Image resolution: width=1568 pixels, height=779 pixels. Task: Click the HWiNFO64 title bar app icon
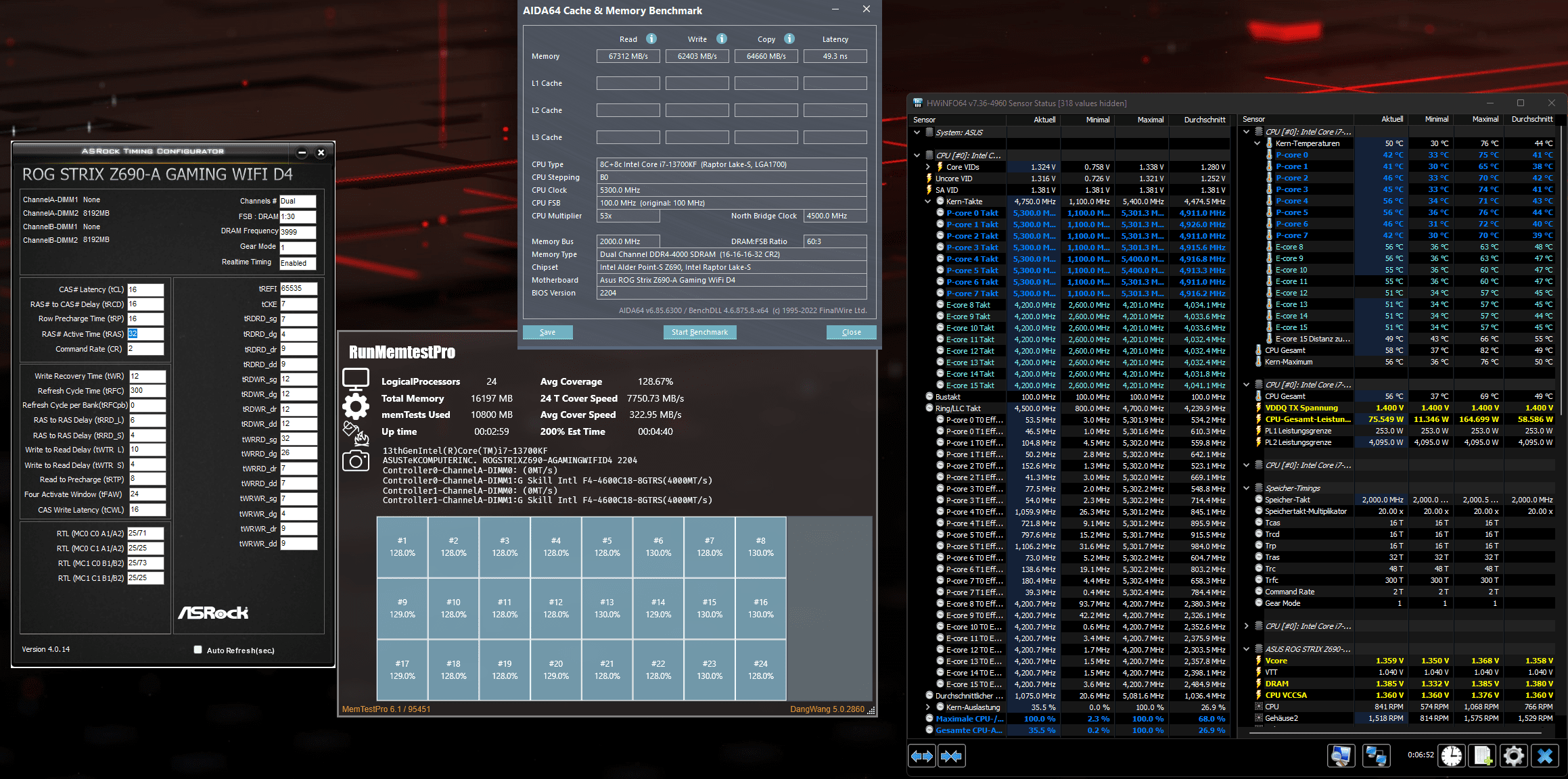pyautogui.click(x=918, y=103)
